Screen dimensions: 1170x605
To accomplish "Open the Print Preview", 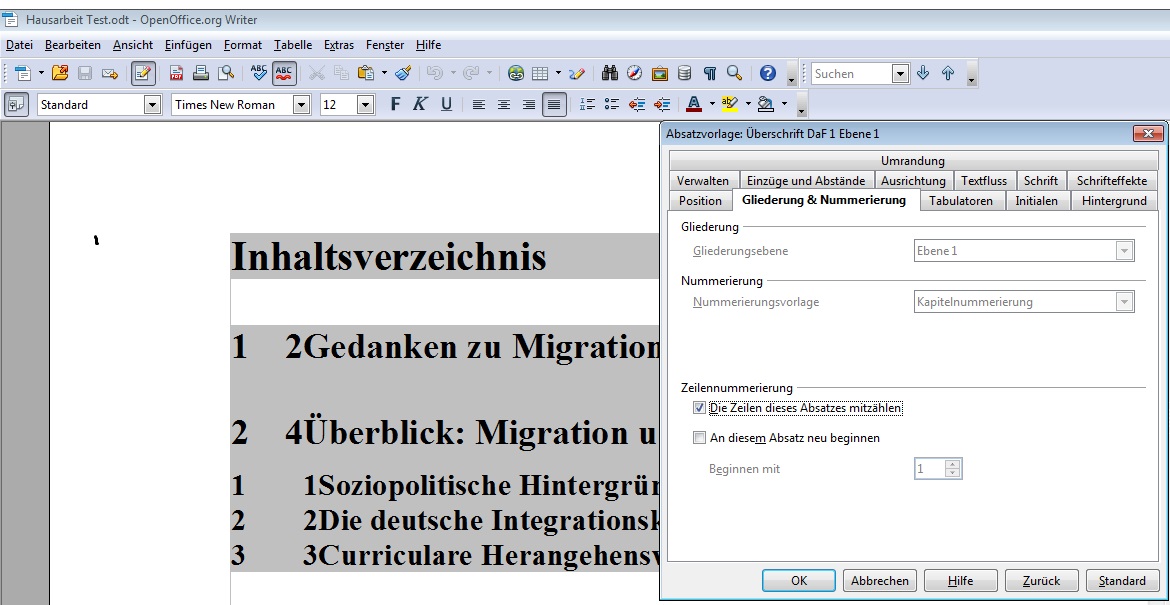I will (x=228, y=72).
